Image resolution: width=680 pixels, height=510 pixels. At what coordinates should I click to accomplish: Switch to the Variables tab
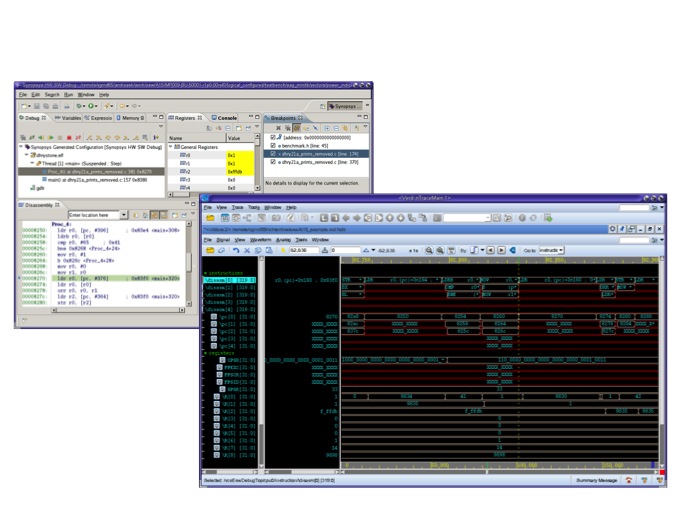point(68,118)
